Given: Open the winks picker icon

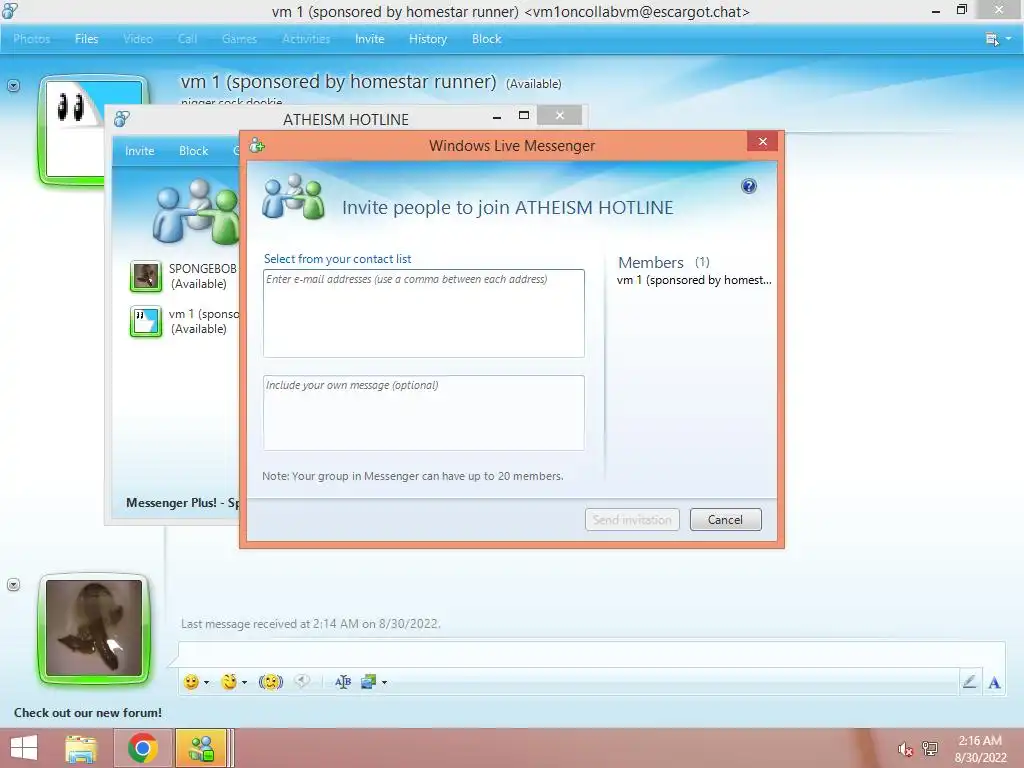Looking at the screenshot, I should pyautogui.click(x=229, y=682).
